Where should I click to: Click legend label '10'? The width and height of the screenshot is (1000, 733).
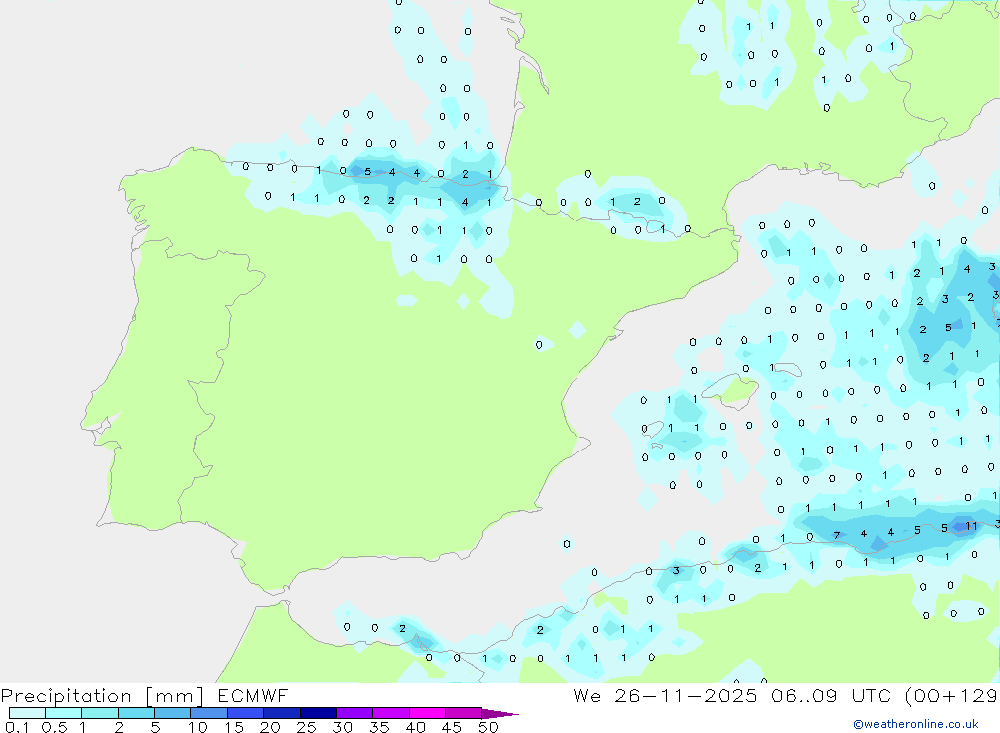pos(197,727)
